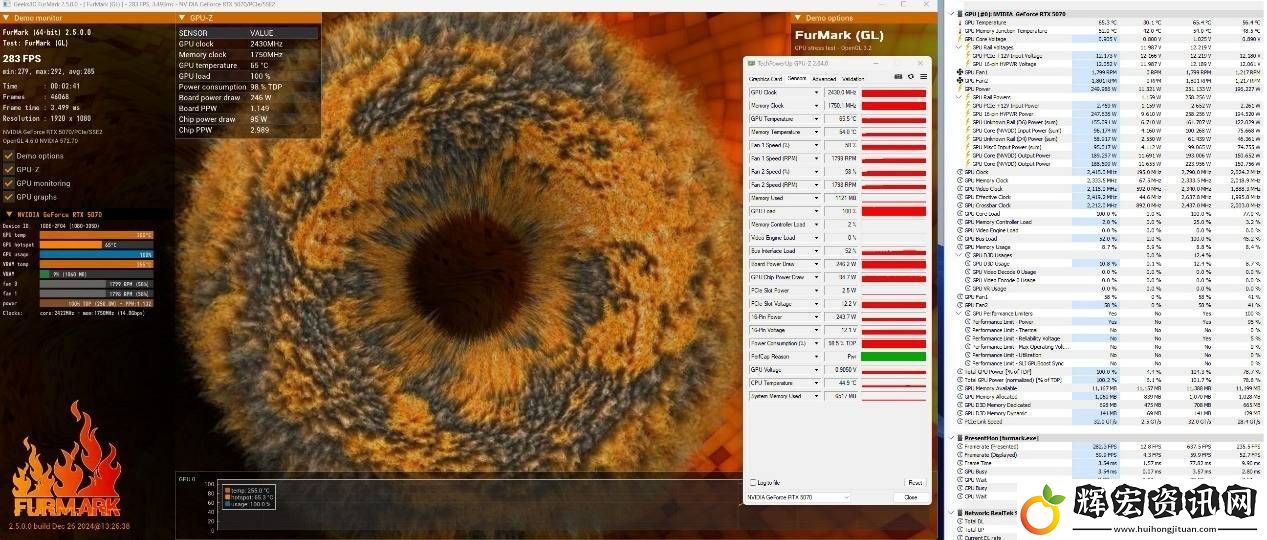Click the Reset button in GPU-Z
This screenshot has width=1267, height=540.
914,482
